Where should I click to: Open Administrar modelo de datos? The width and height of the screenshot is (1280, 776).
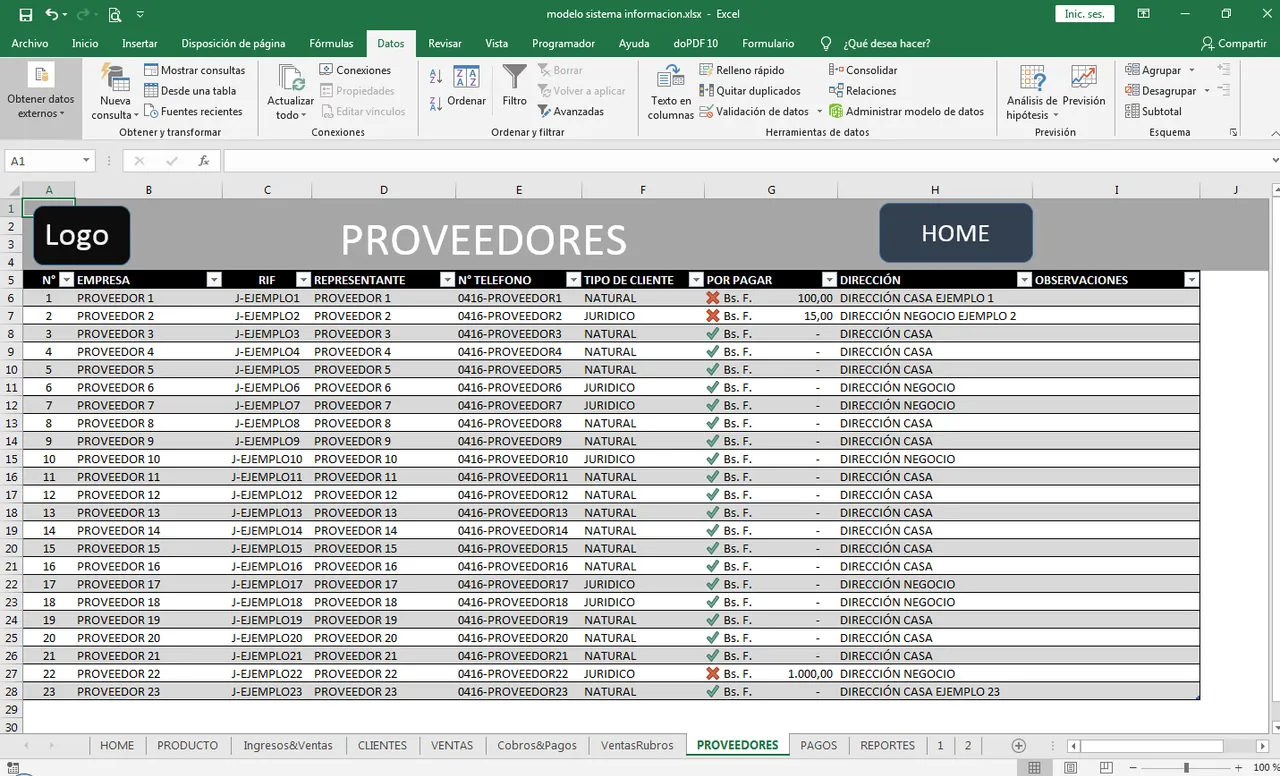906,112
